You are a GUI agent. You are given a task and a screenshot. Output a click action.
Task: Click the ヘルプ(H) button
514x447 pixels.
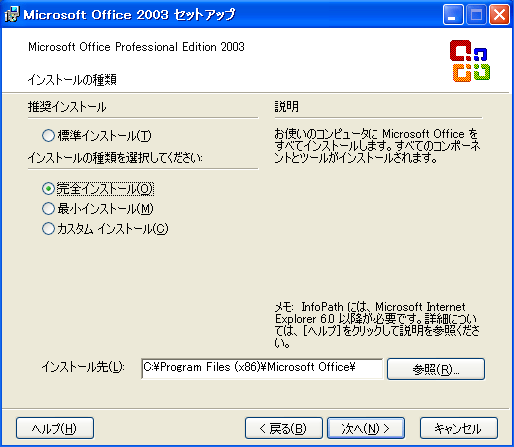tap(55, 428)
